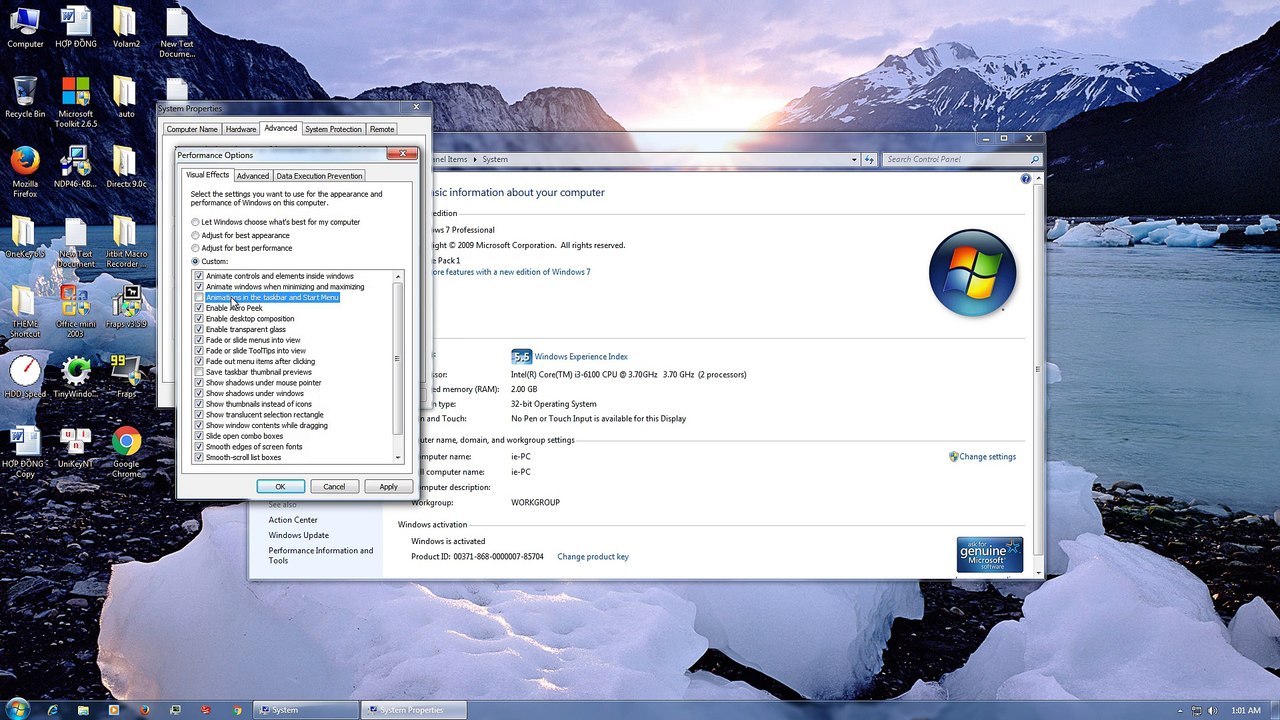Open Performance Information and Tools link
Viewport: 1280px width, 720px height.
point(320,555)
